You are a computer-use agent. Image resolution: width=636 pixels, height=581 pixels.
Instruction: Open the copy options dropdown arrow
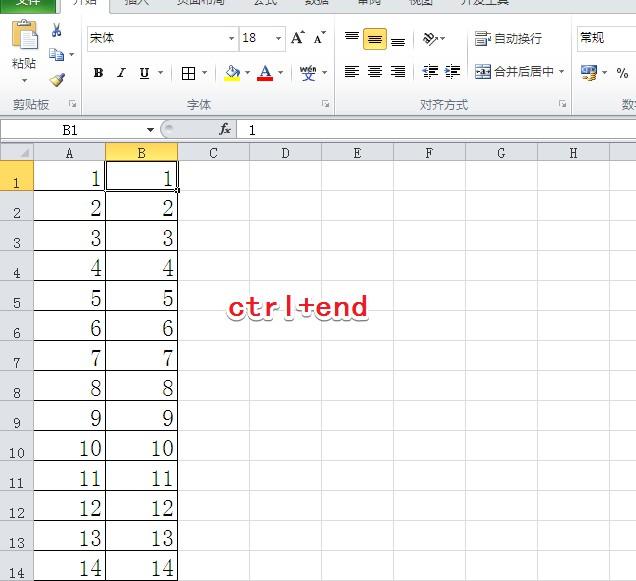click(x=72, y=54)
